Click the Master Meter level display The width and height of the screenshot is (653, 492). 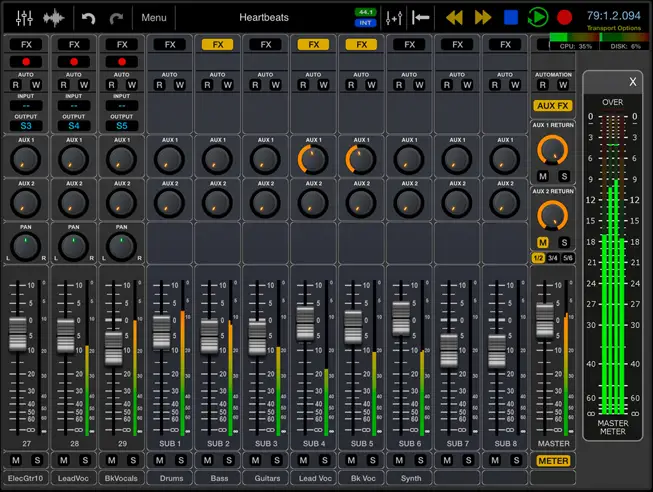[x=612, y=265]
